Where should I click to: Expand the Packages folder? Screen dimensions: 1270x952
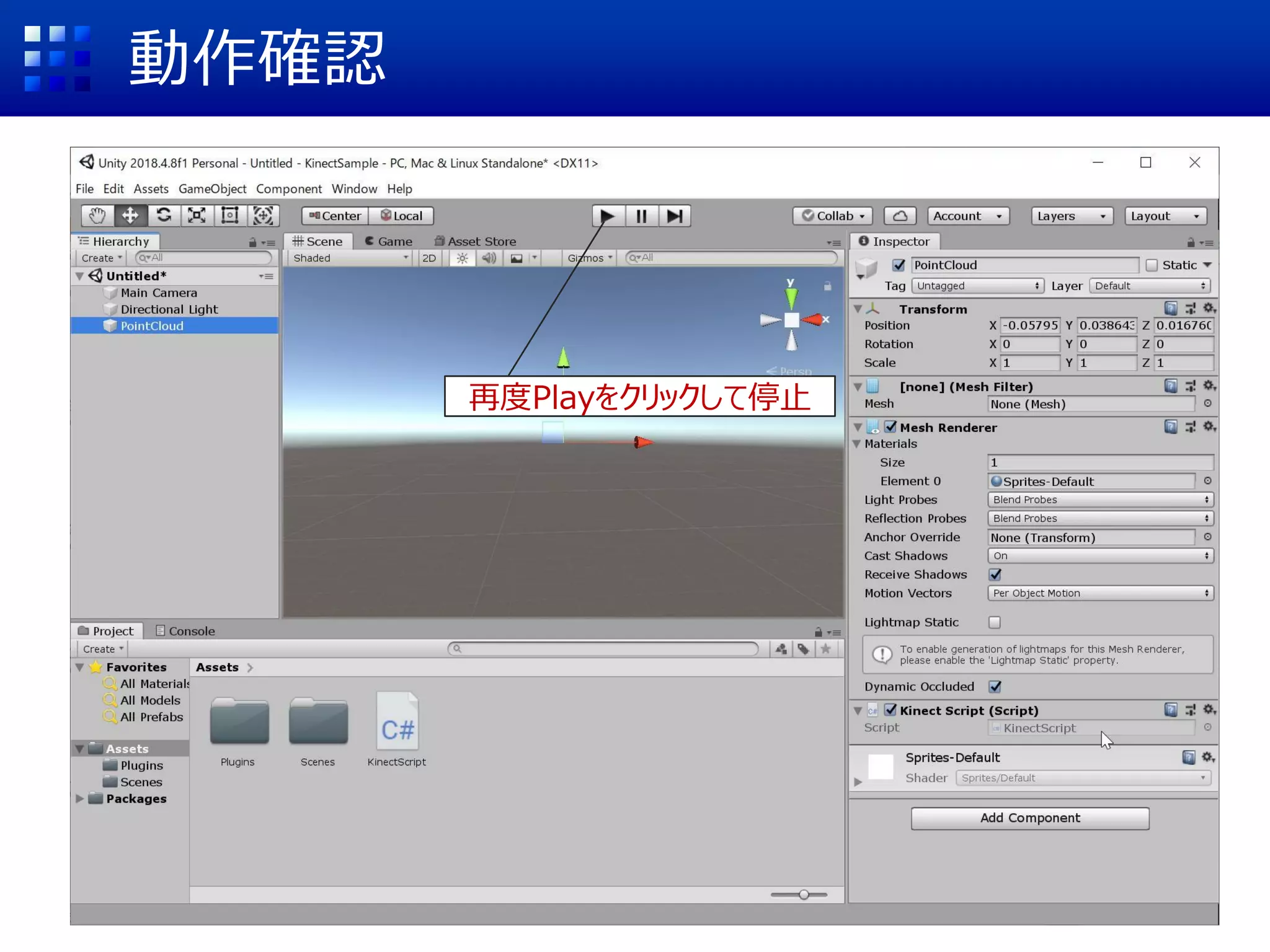pyautogui.click(x=80, y=798)
